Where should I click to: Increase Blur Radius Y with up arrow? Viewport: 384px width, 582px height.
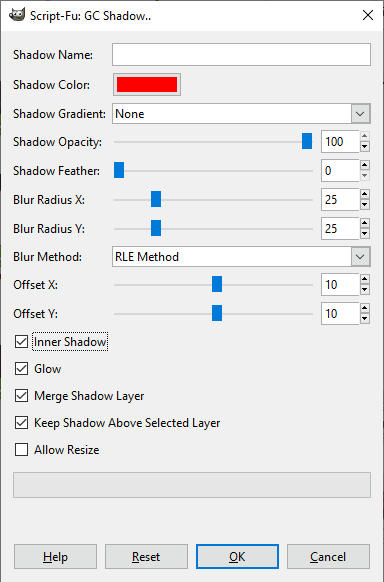tap(365, 223)
